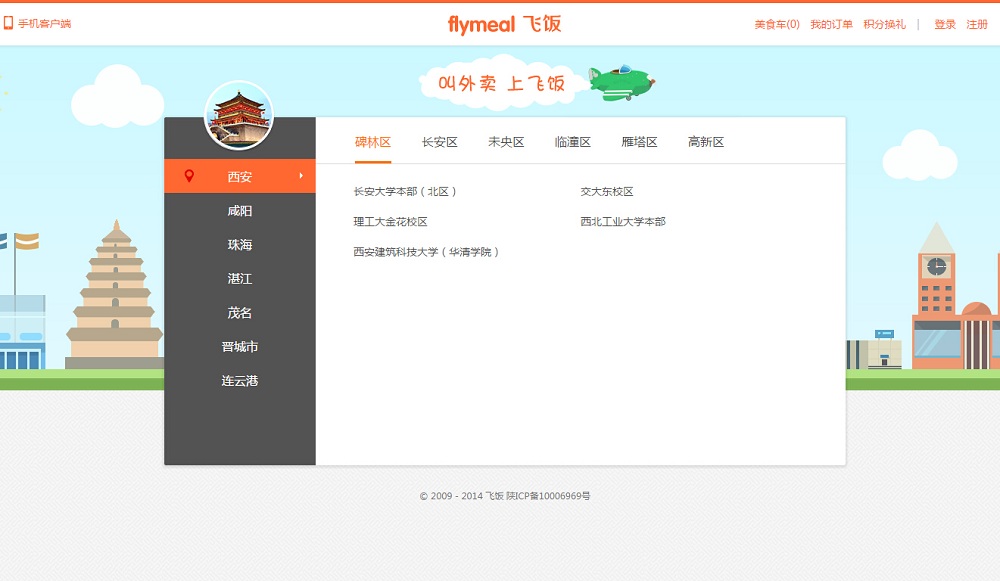Switch to the 长安区 tab
The height and width of the screenshot is (581, 1000).
(x=439, y=142)
